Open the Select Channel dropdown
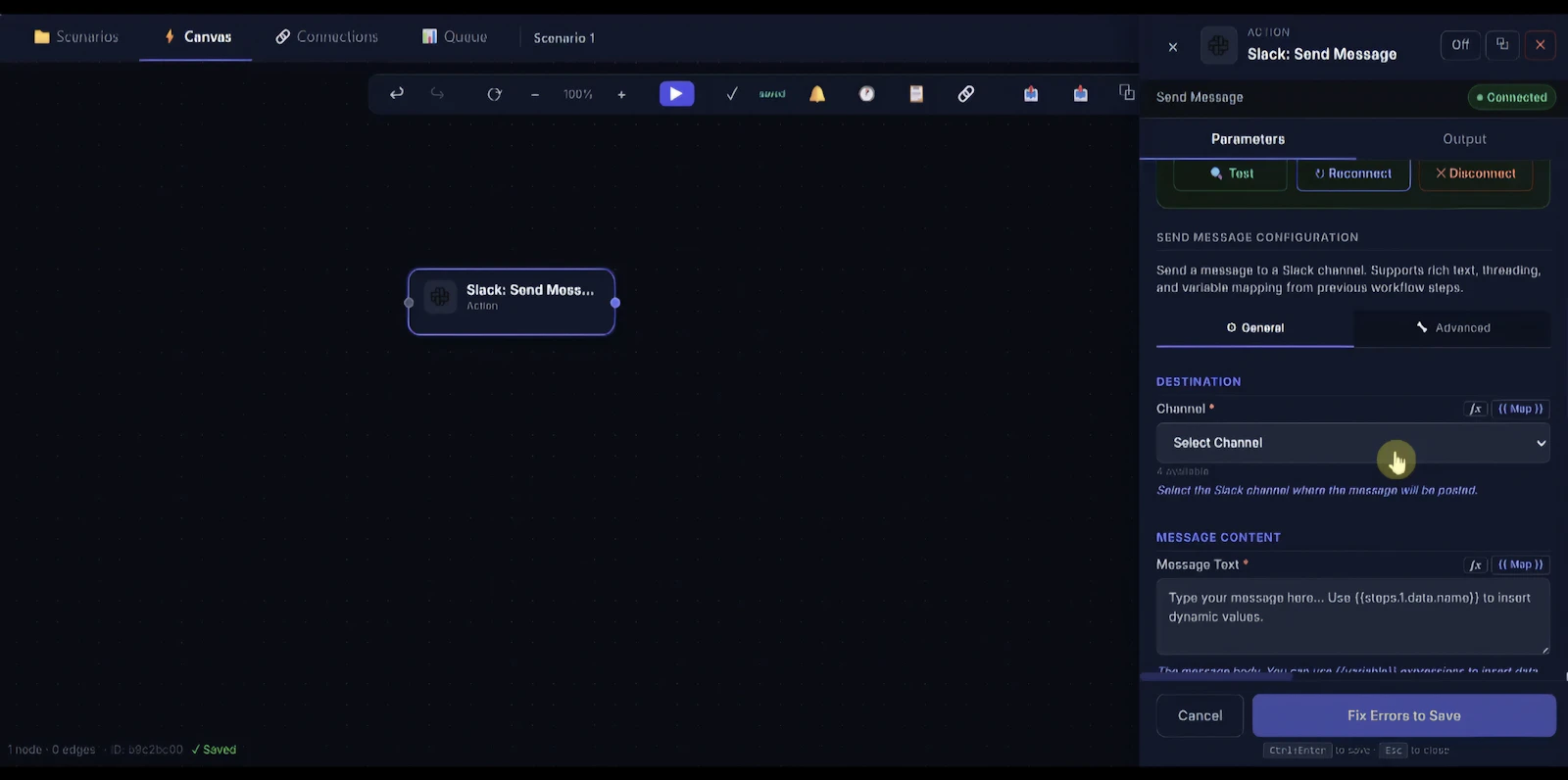1568x780 pixels. pyautogui.click(x=1353, y=443)
